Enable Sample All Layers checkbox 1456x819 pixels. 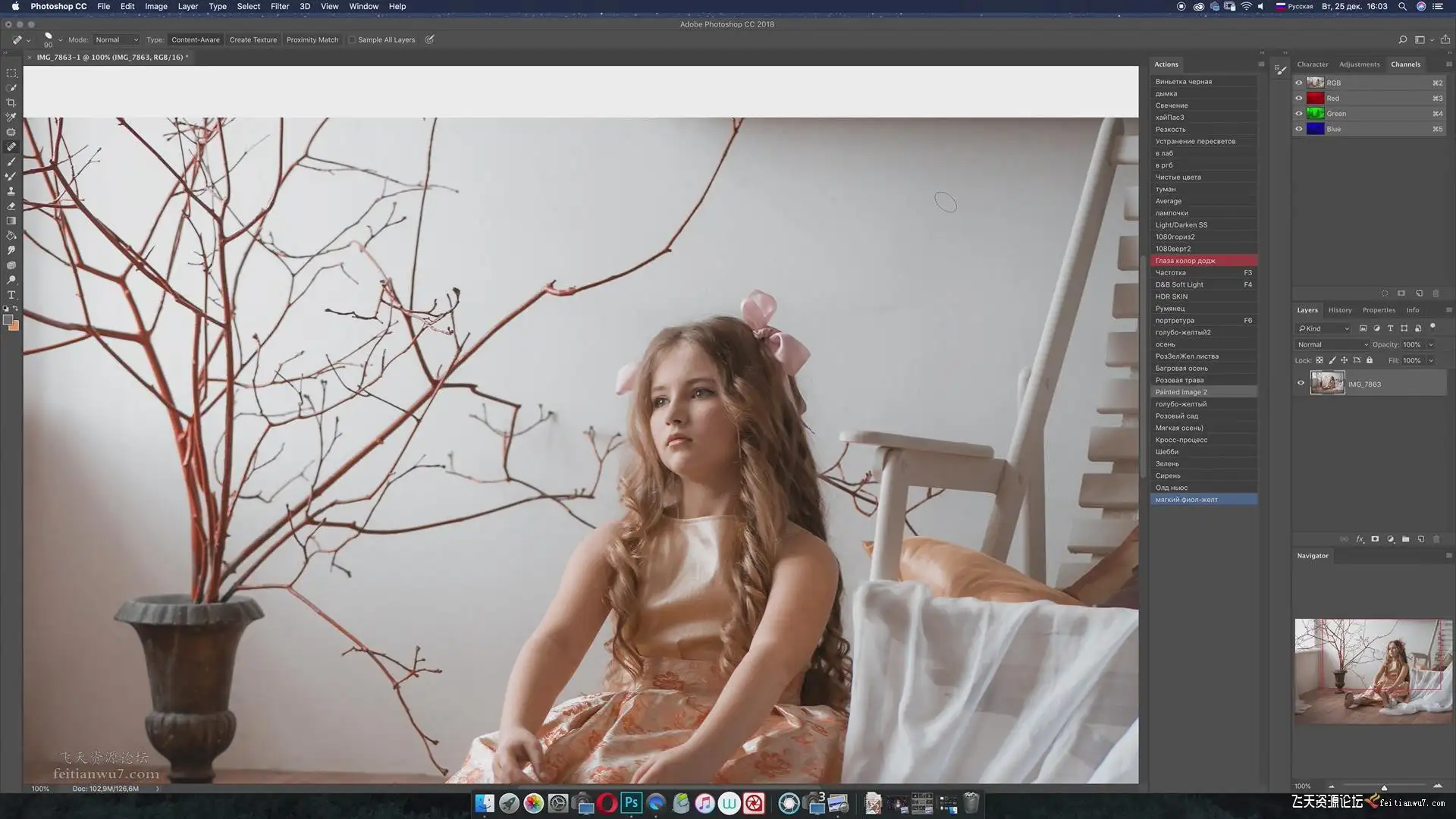[x=352, y=40]
